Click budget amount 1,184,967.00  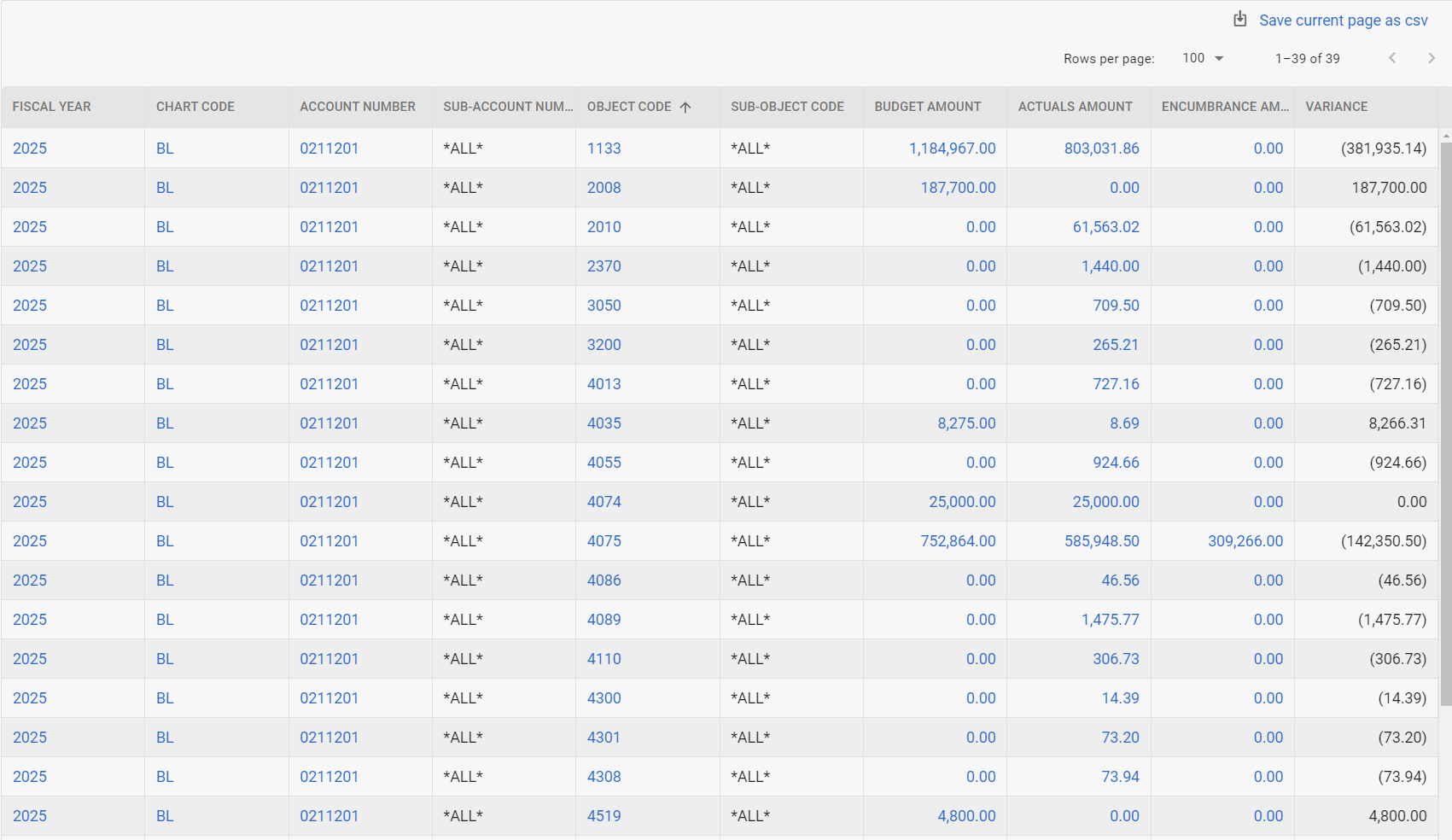pyautogui.click(x=952, y=149)
